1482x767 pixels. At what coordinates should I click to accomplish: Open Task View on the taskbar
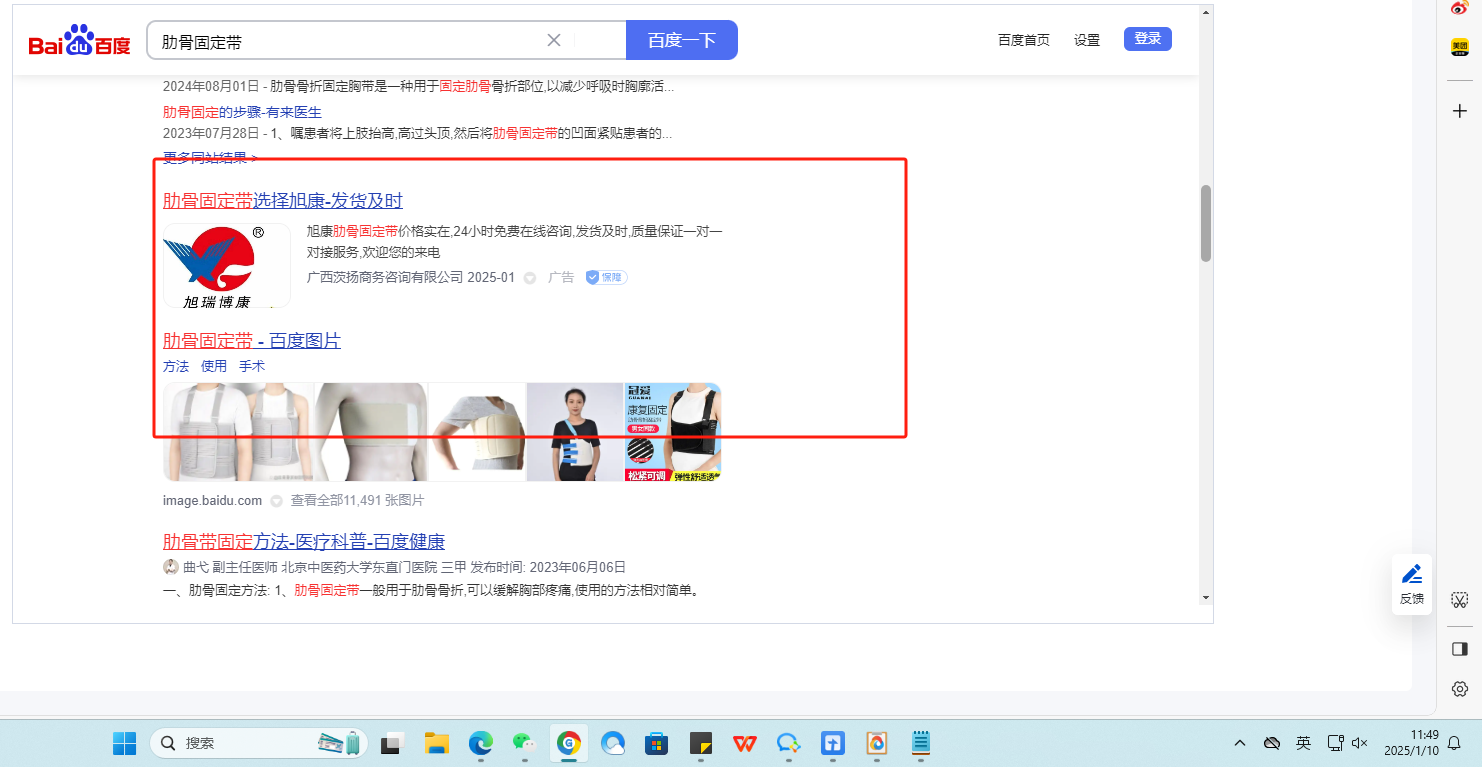(x=393, y=743)
